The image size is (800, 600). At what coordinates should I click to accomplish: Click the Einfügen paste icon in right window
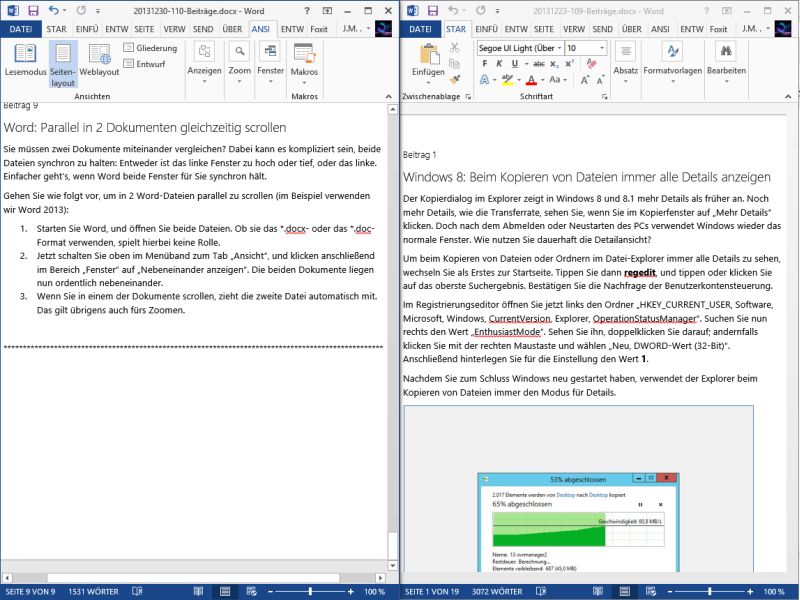point(429,55)
